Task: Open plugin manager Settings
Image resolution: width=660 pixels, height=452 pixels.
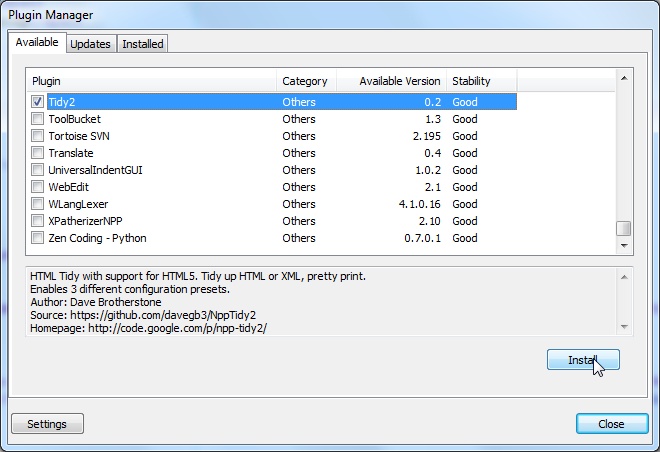Action: (x=47, y=424)
